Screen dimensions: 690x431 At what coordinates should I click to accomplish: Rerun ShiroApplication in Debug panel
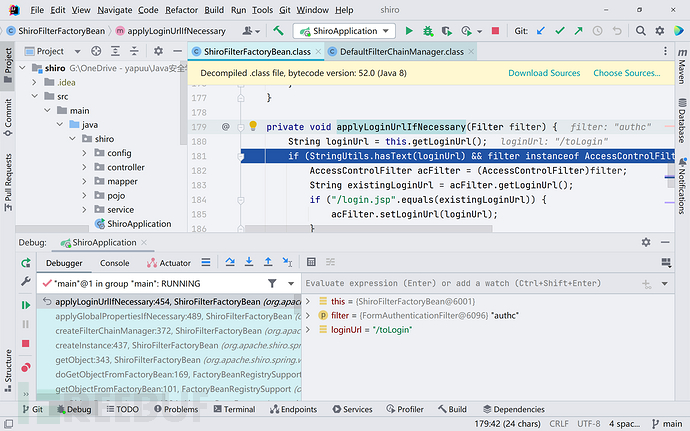point(26,263)
